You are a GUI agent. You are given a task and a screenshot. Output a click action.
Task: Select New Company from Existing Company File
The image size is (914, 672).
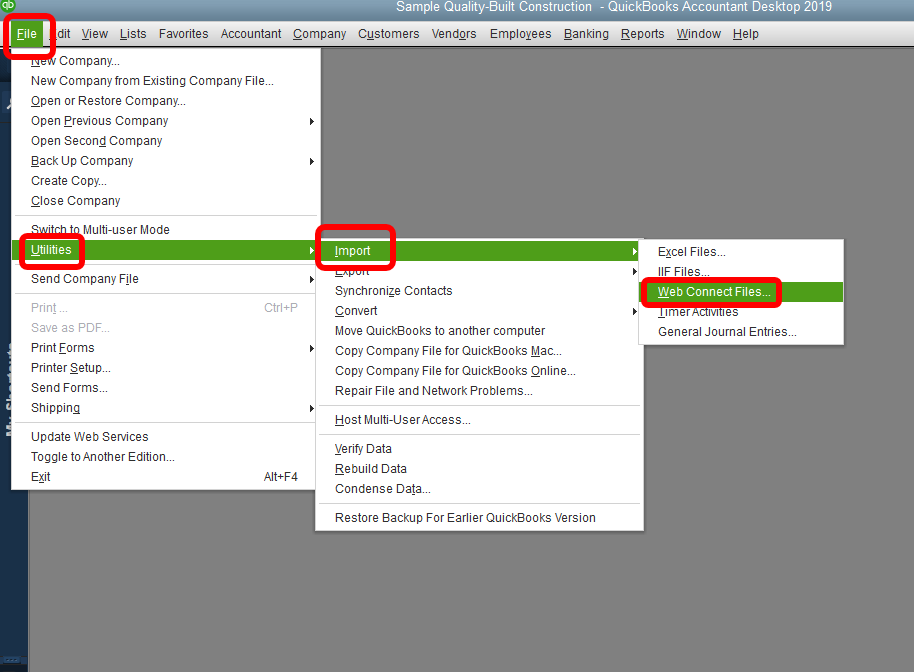pyautogui.click(x=152, y=80)
